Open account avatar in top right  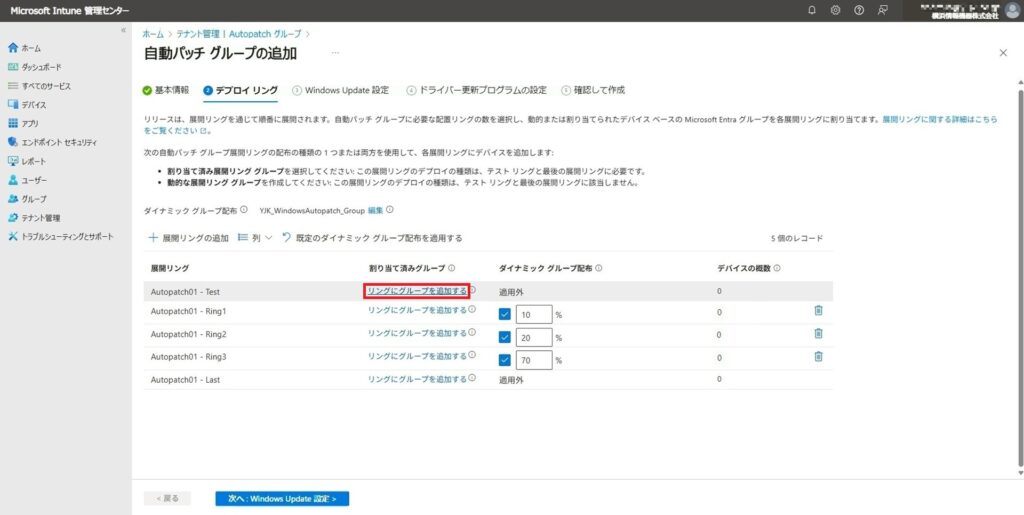coord(1012,10)
